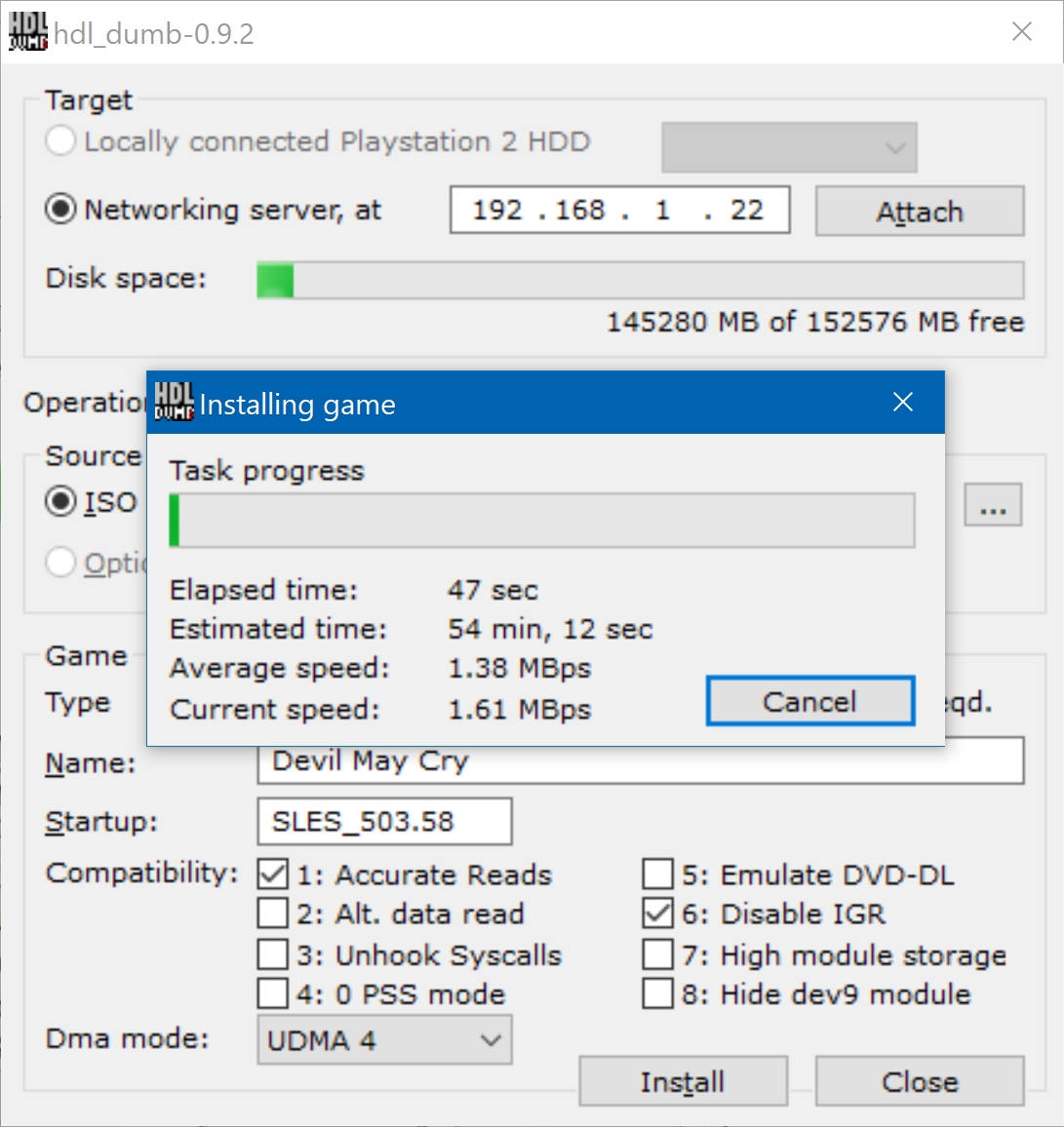The width and height of the screenshot is (1064, 1127).
Task: Click the Target group label
Action: 89,99
